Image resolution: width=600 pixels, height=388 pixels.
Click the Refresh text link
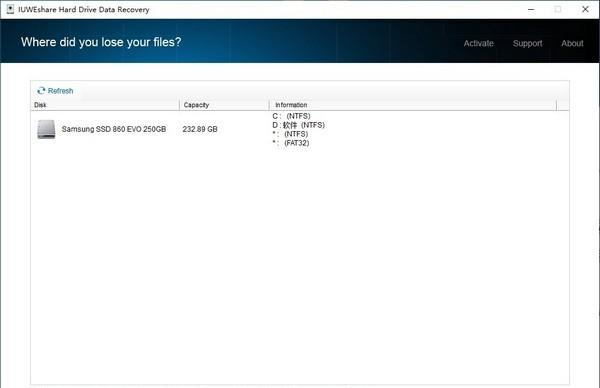pyautogui.click(x=60, y=91)
